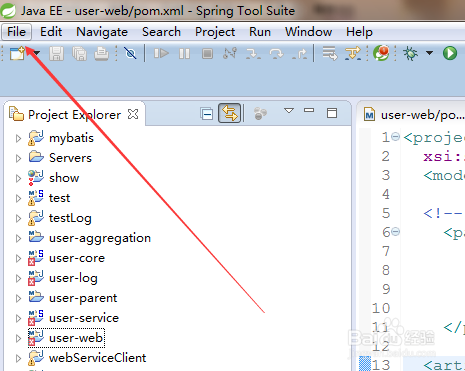Click the New wizard toolbar icon
The image size is (465, 371).
[x=17, y=53]
